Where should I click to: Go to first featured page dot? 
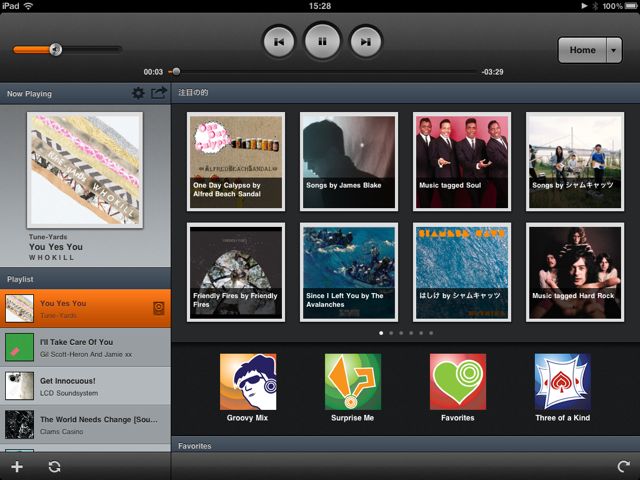[x=381, y=333]
